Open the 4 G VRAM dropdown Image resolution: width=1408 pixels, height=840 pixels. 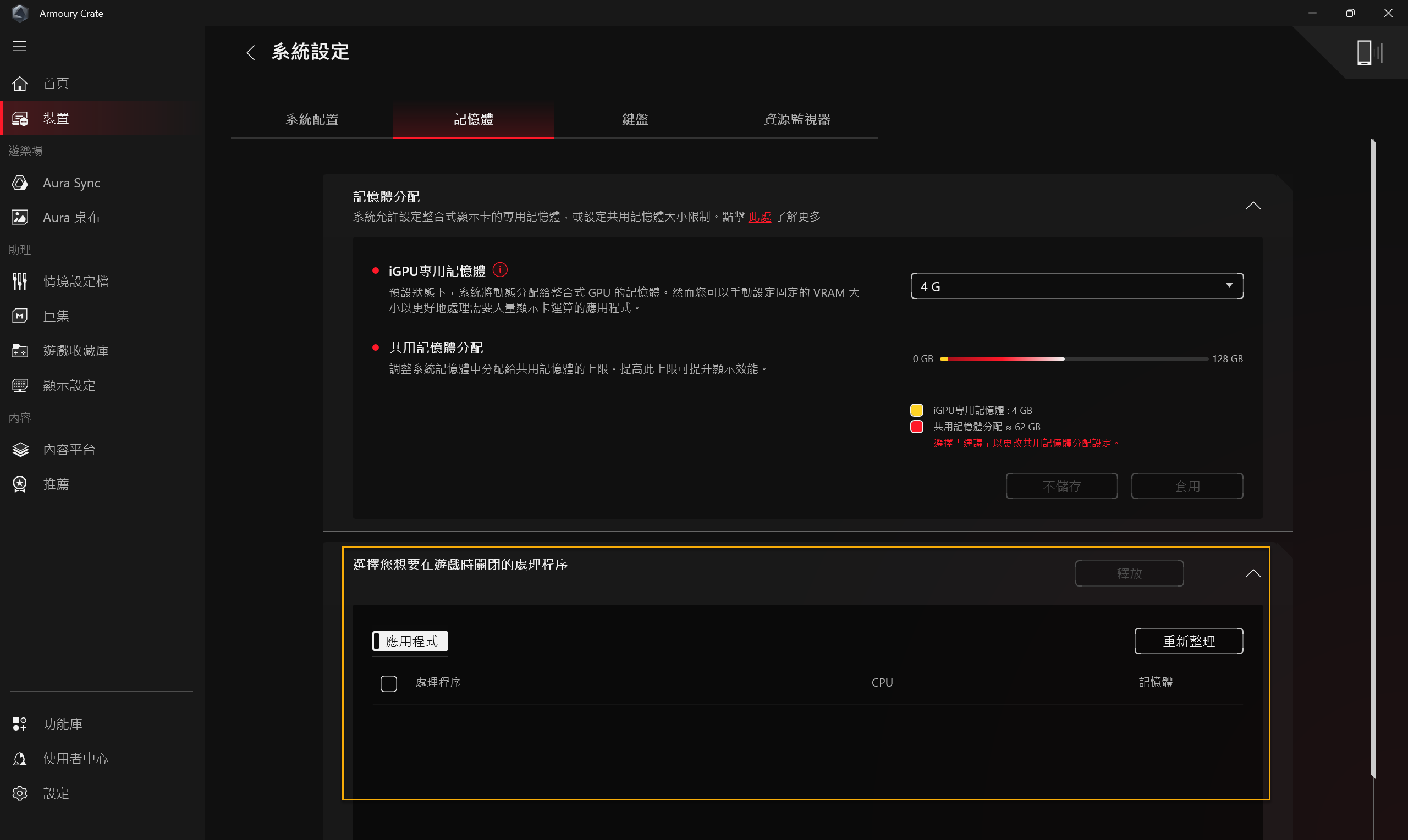coord(1076,286)
